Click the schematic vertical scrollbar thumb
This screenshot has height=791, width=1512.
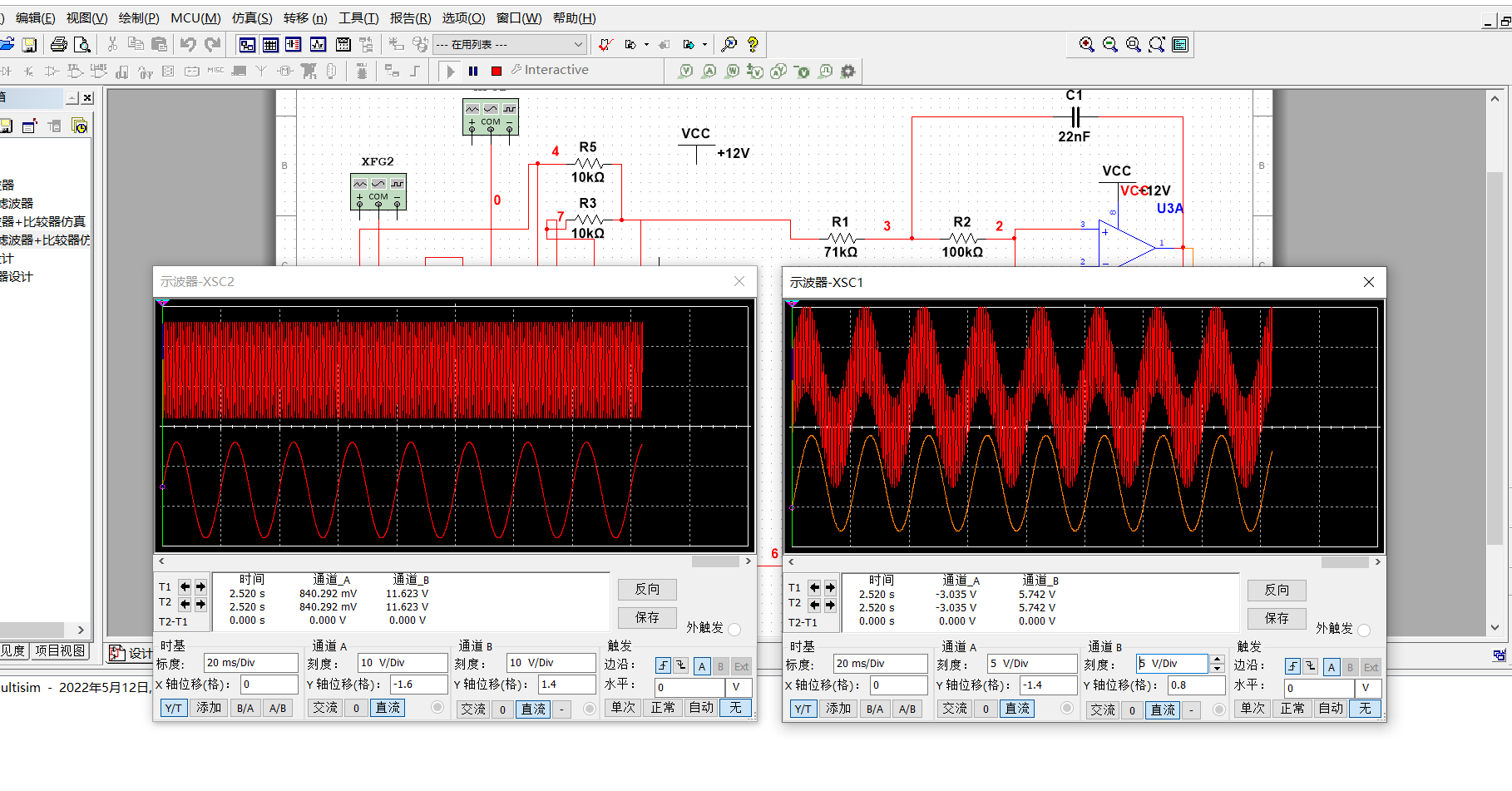click(x=1495, y=358)
